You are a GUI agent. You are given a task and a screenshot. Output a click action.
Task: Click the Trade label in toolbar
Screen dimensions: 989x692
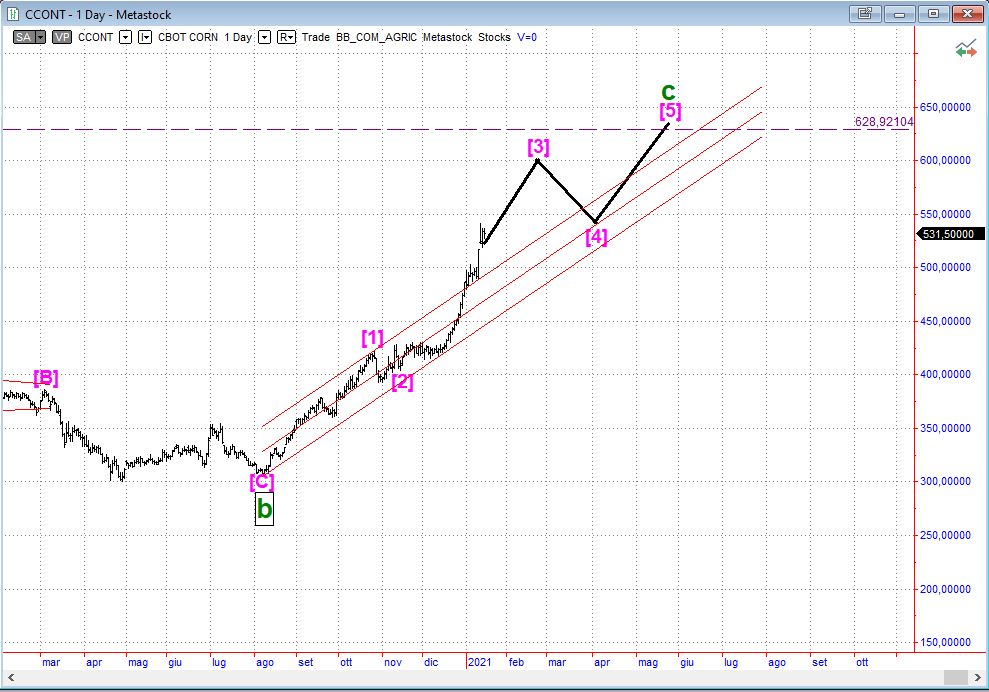point(315,37)
